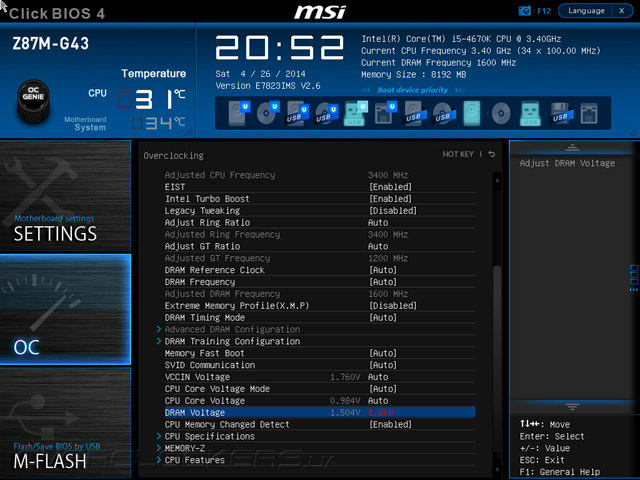The image size is (640, 480).
Task: Open the SETTINGS motherboard settings section
Action: click(65, 196)
